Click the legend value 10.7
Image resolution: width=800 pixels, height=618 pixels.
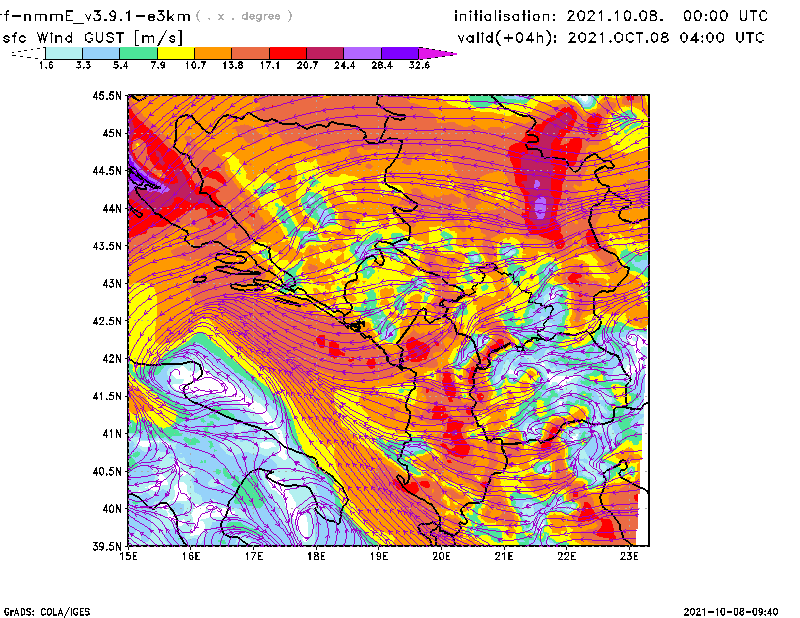click(195, 65)
